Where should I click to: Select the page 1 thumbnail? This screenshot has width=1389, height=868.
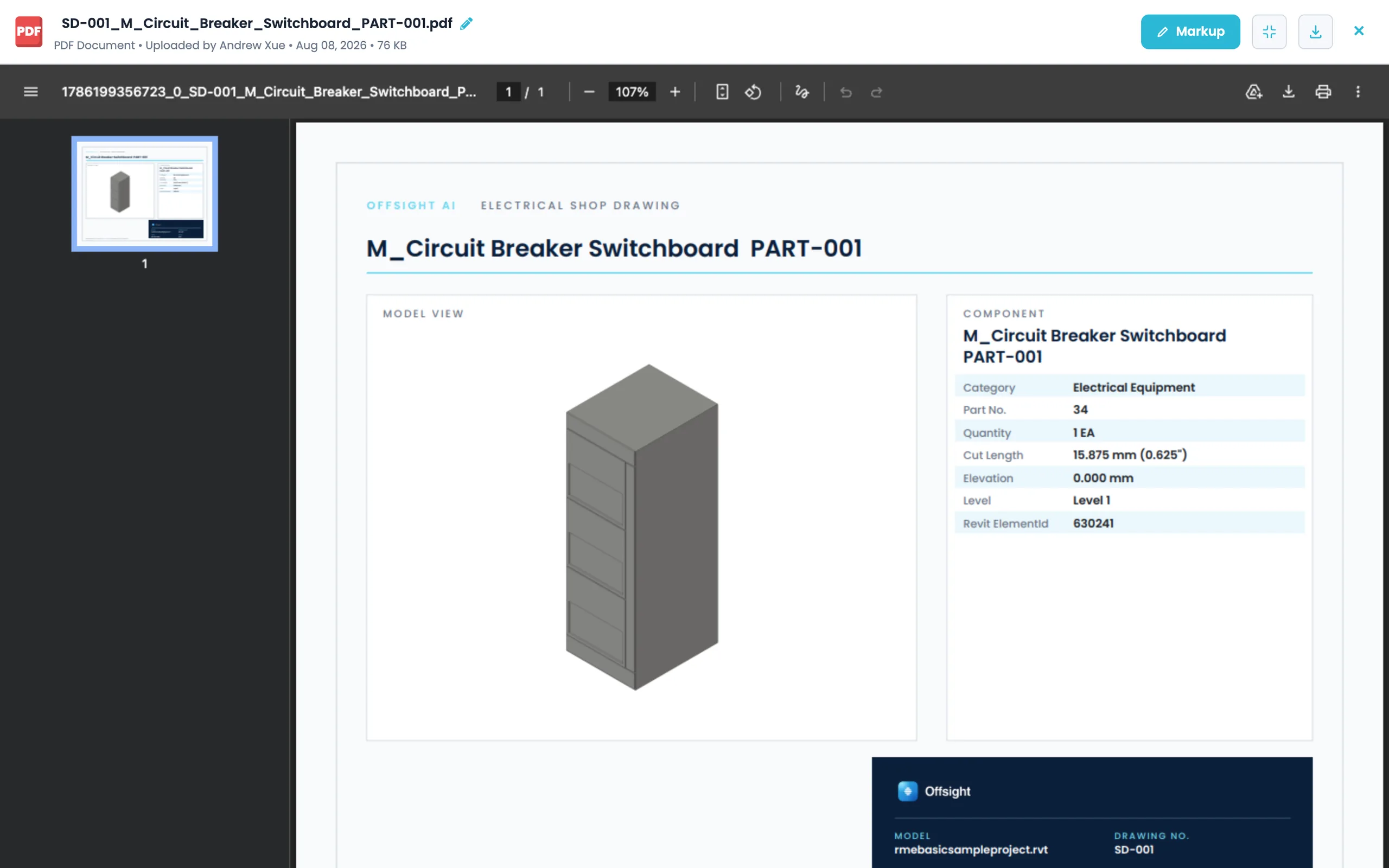coord(145,194)
